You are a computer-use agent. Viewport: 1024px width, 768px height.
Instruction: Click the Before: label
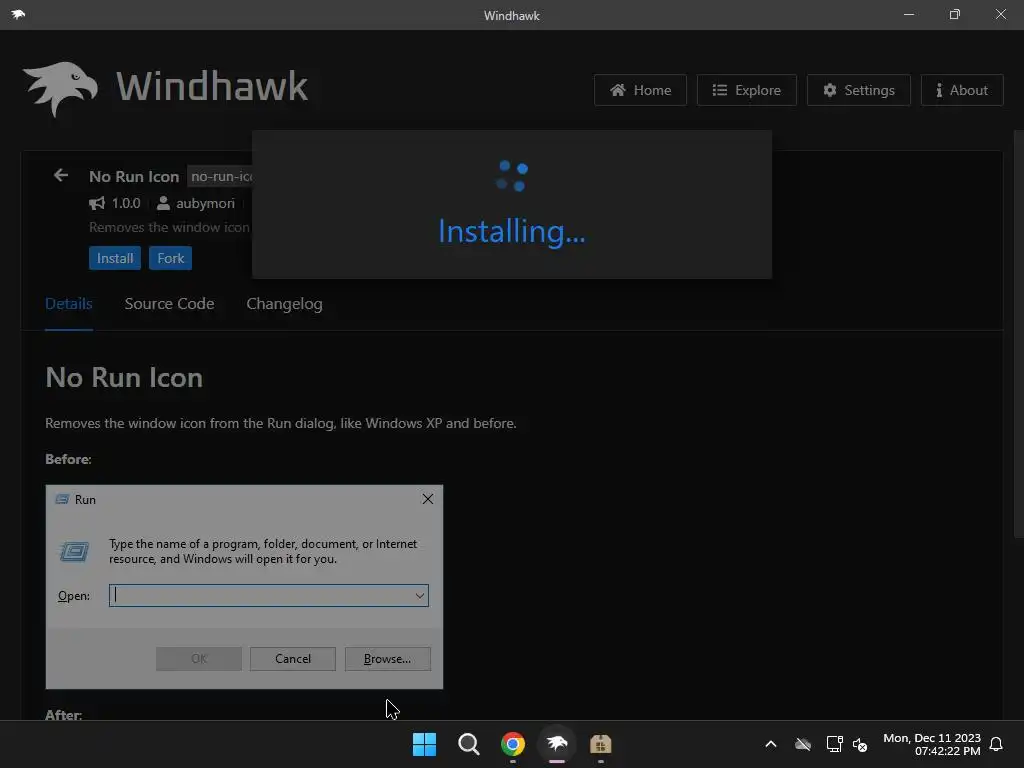click(x=69, y=459)
